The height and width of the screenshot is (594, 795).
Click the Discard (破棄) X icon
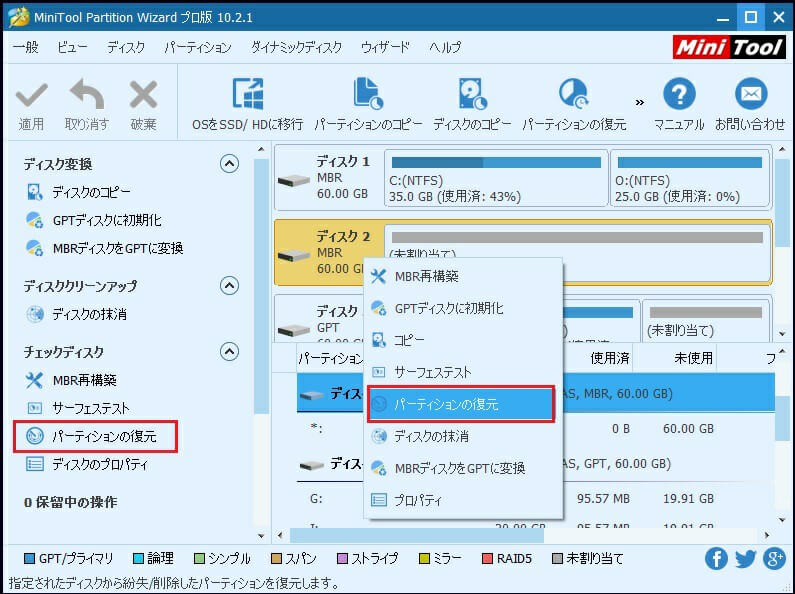click(x=143, y=95)
